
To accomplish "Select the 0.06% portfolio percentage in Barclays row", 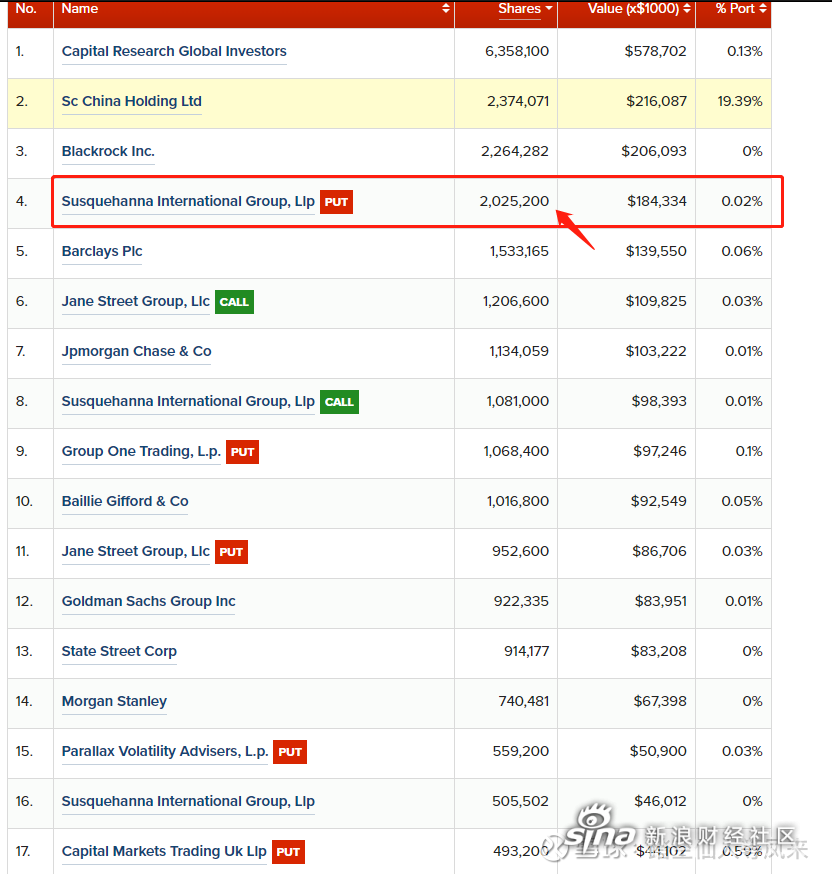I will point(742,251).
